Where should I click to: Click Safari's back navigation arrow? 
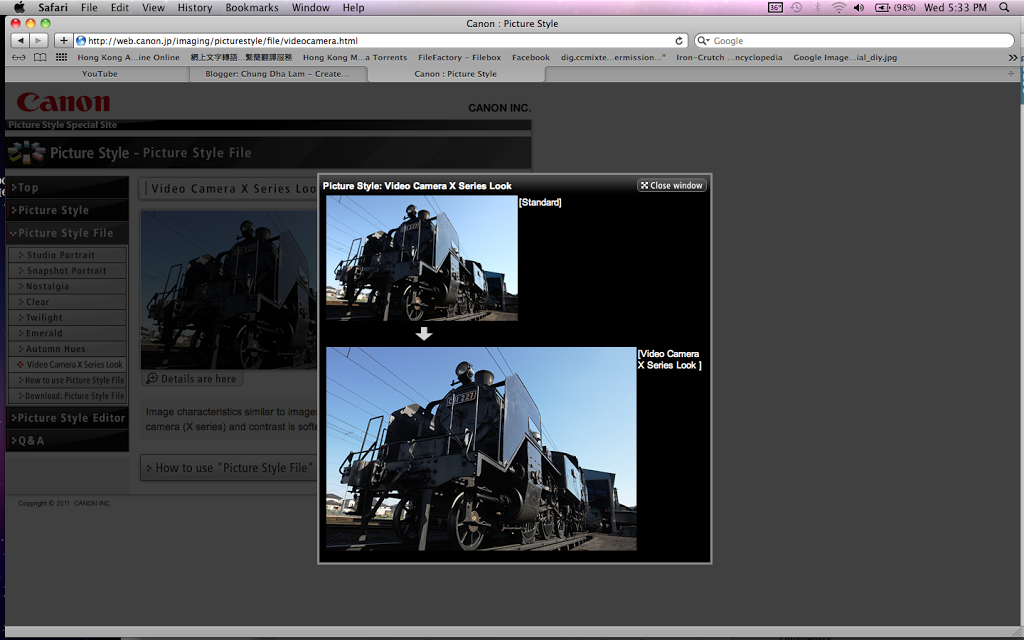coord(19,41)
